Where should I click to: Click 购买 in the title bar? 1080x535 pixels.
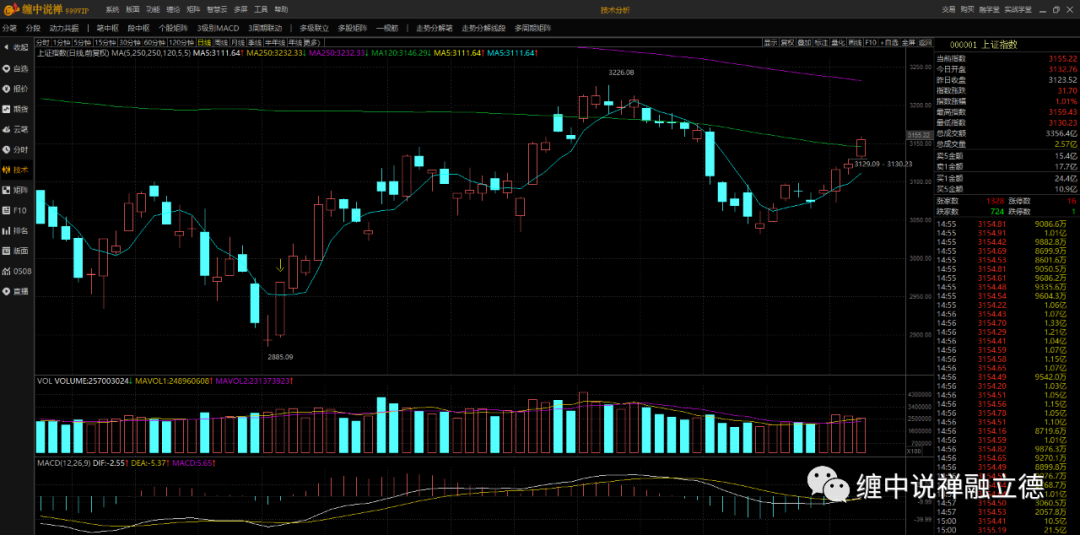pos(968,10)
